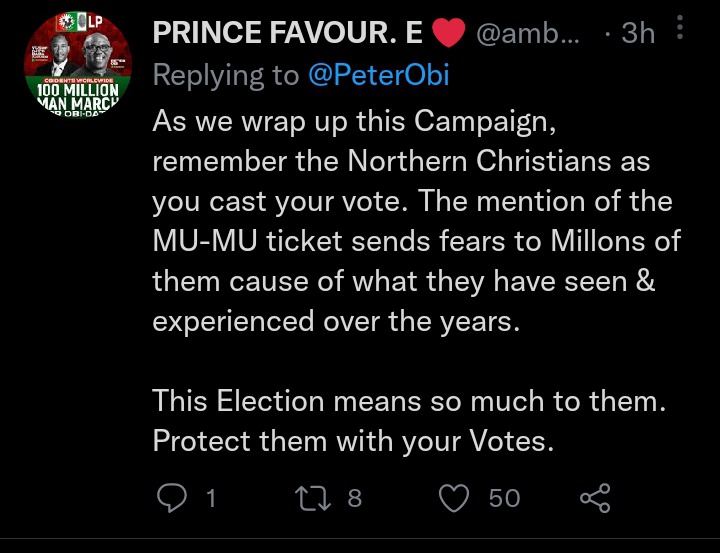Open PRINCE FAVOUR. E display name profile
The width and height of the screenshot is (720, 553).
point(287,33)
